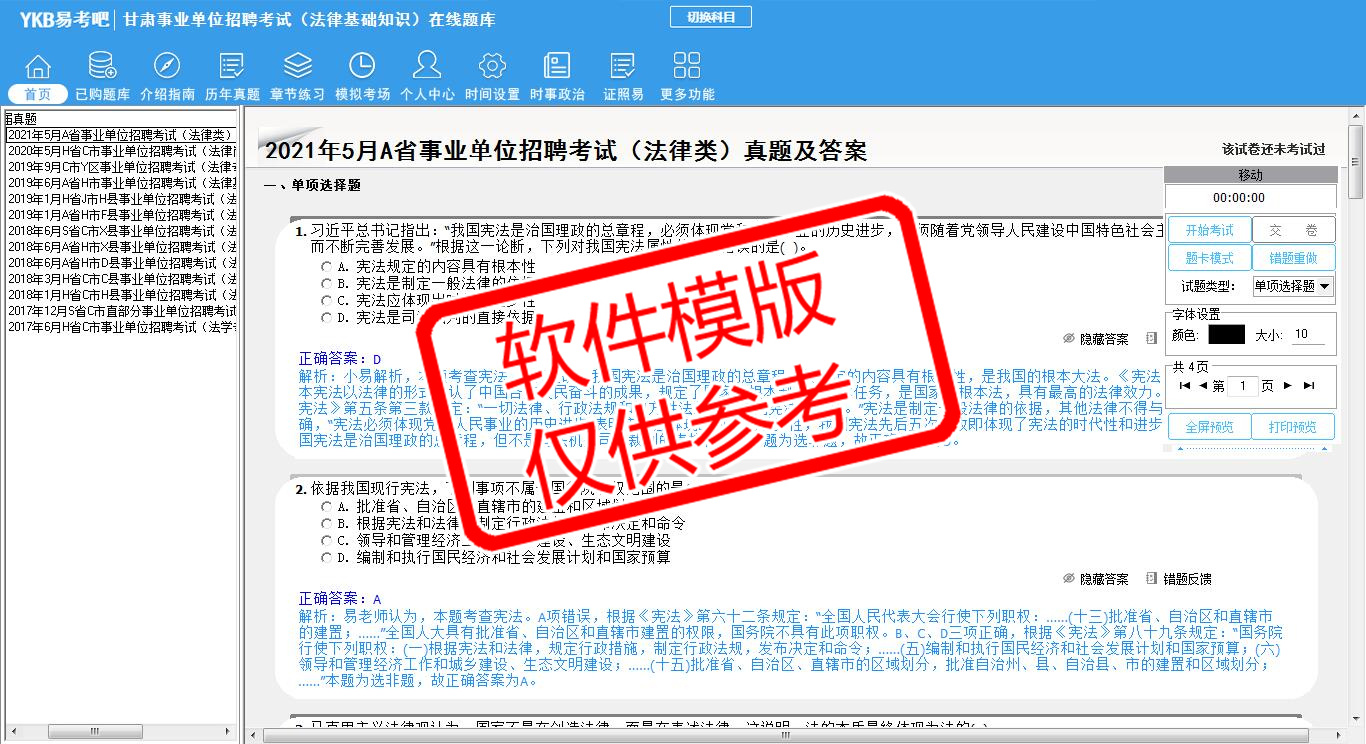The width and height of the screenshot is (1366, 744).
Task: Go to the next page arrow
Action: point(1288,386)
